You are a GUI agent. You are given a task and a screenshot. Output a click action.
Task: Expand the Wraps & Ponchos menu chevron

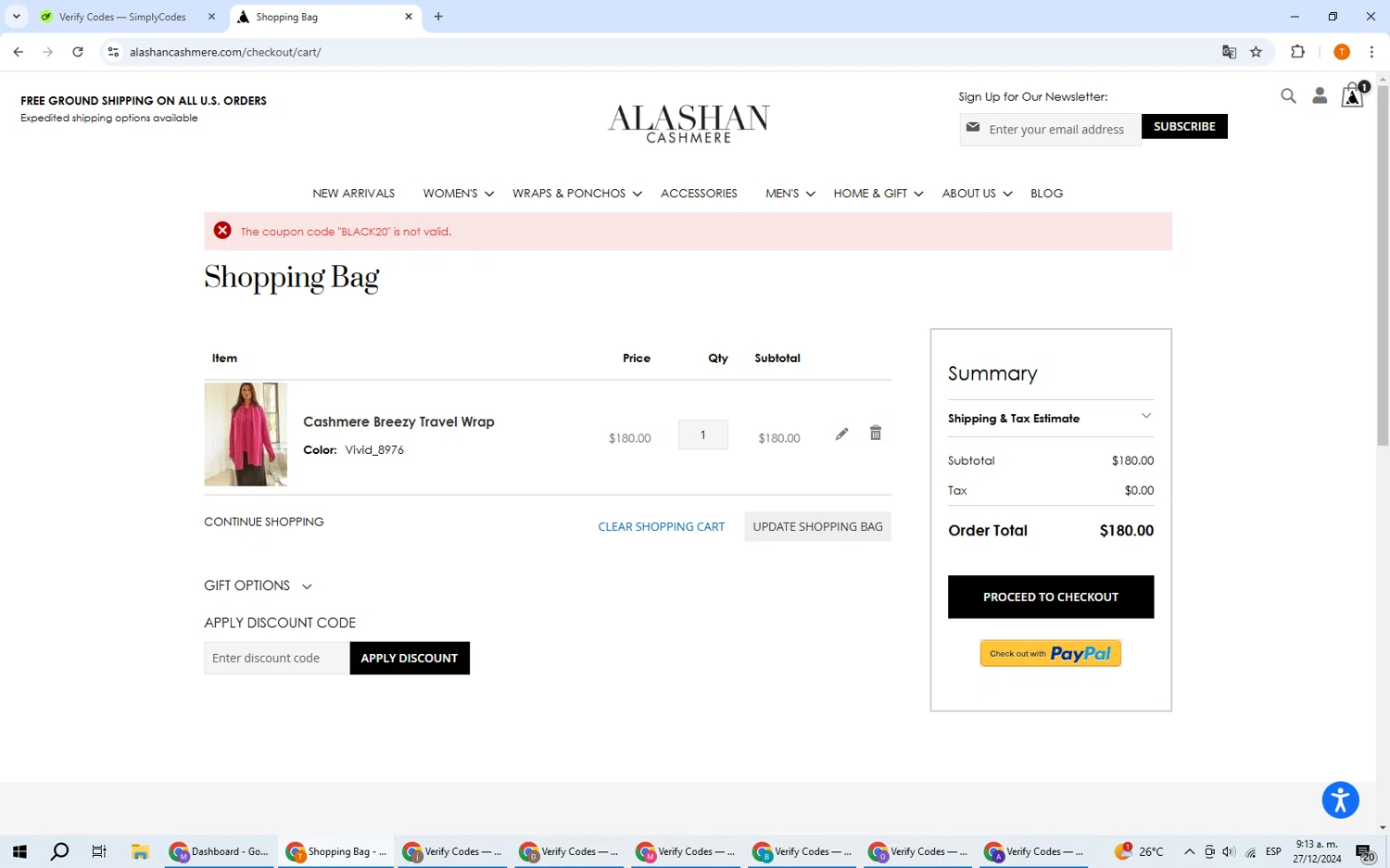coord(638,194)
